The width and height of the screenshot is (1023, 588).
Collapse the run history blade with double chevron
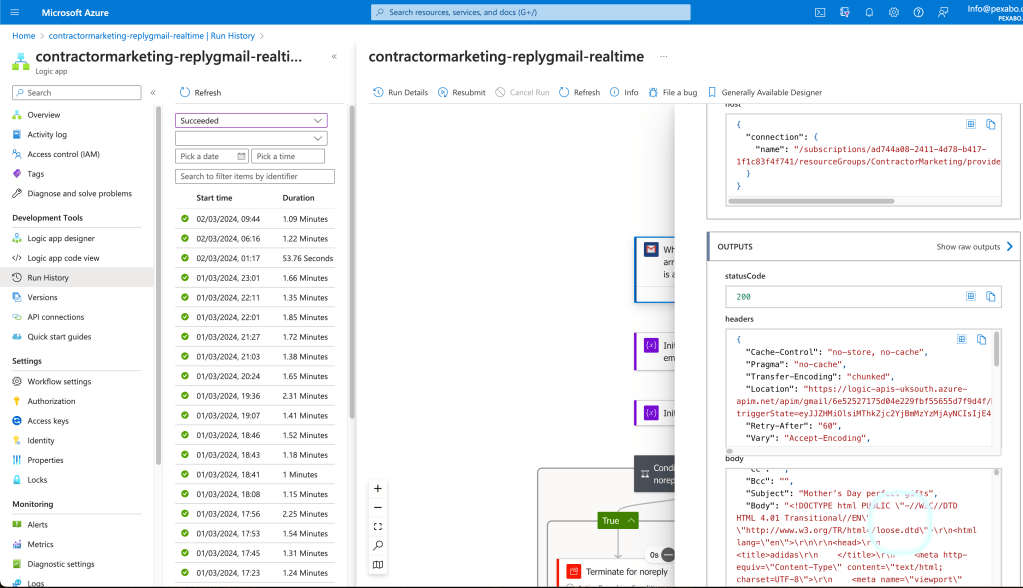click(x=334, y=57)
